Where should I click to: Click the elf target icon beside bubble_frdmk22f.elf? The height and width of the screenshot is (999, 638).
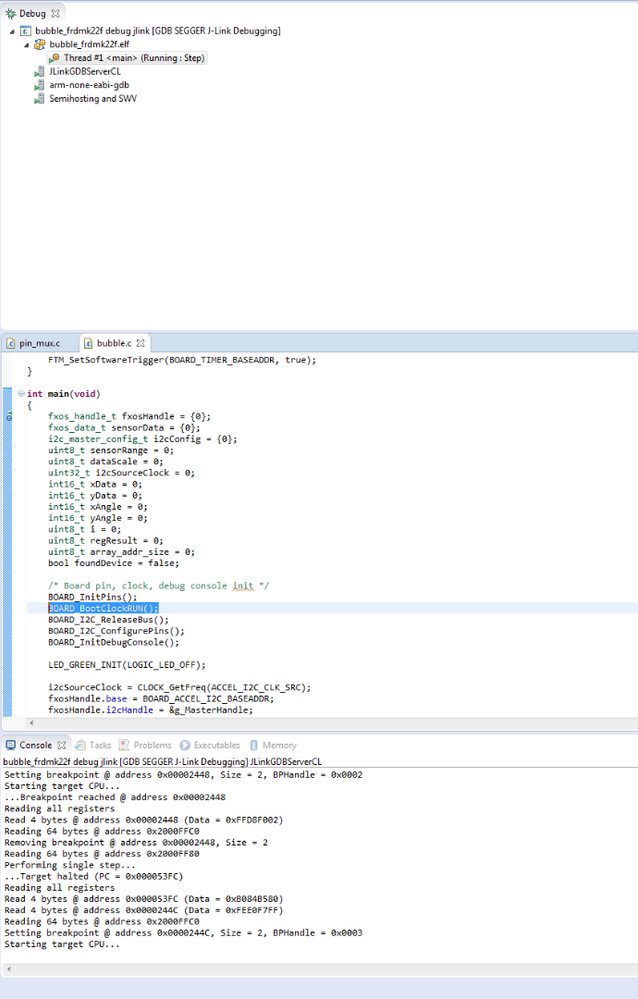(x=40, y=44)
